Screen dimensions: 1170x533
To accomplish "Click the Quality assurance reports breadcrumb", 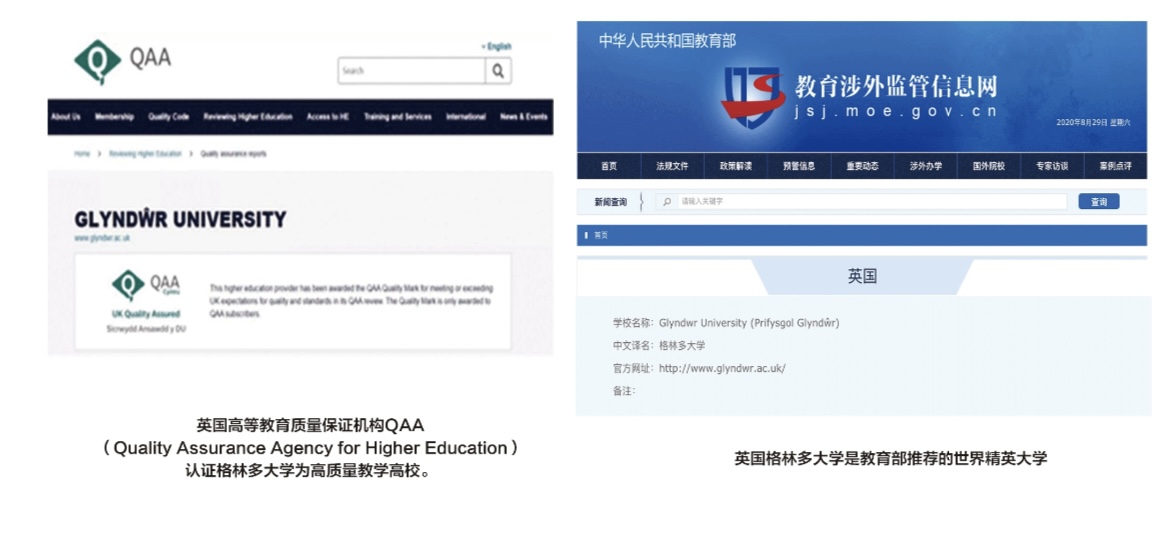I will coord(233,154).
